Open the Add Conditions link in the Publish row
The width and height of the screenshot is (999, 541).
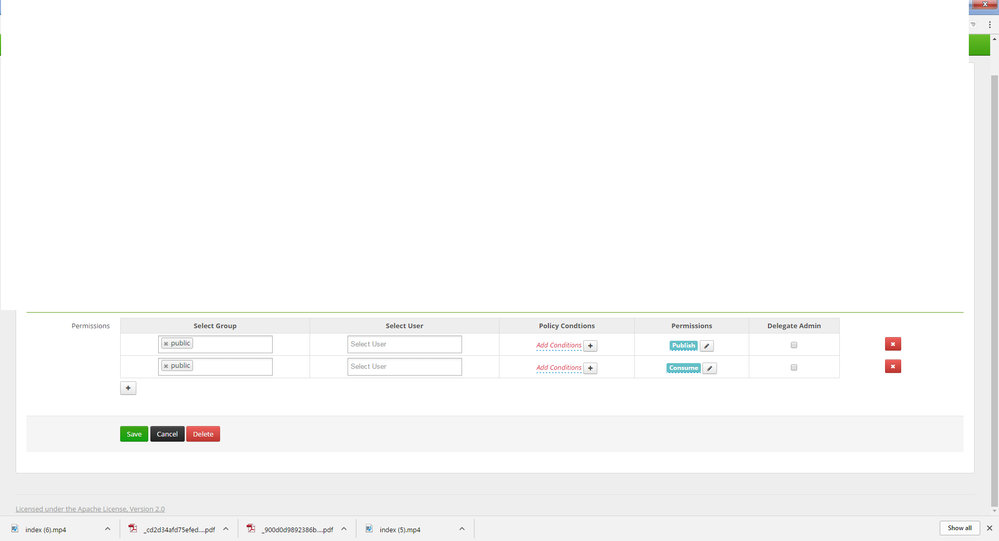559,345
